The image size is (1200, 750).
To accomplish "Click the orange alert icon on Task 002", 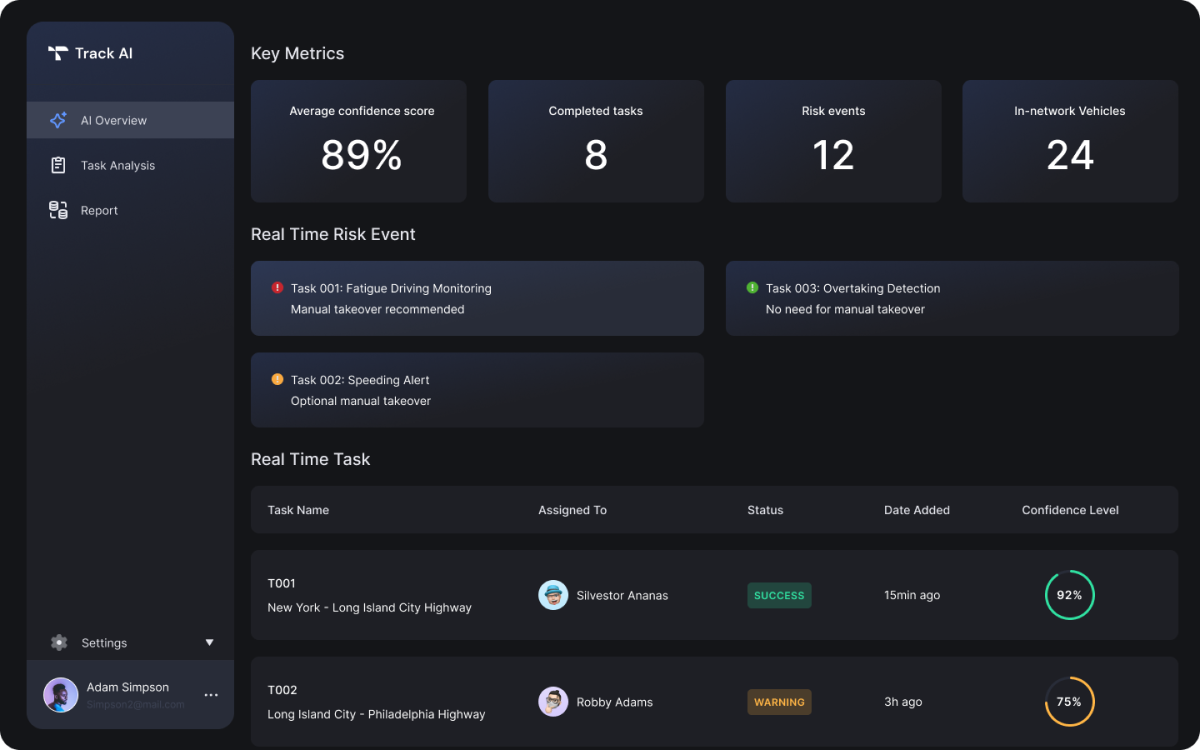I will (277, 380).
